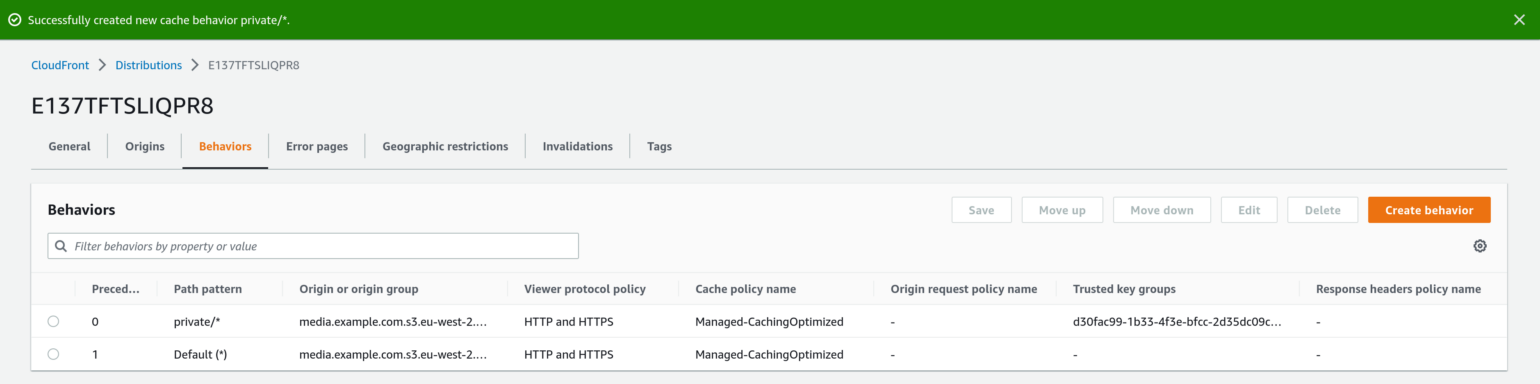
Task: Click the trusted key group ID d30fac99
Action: [x=1177, y=322]
